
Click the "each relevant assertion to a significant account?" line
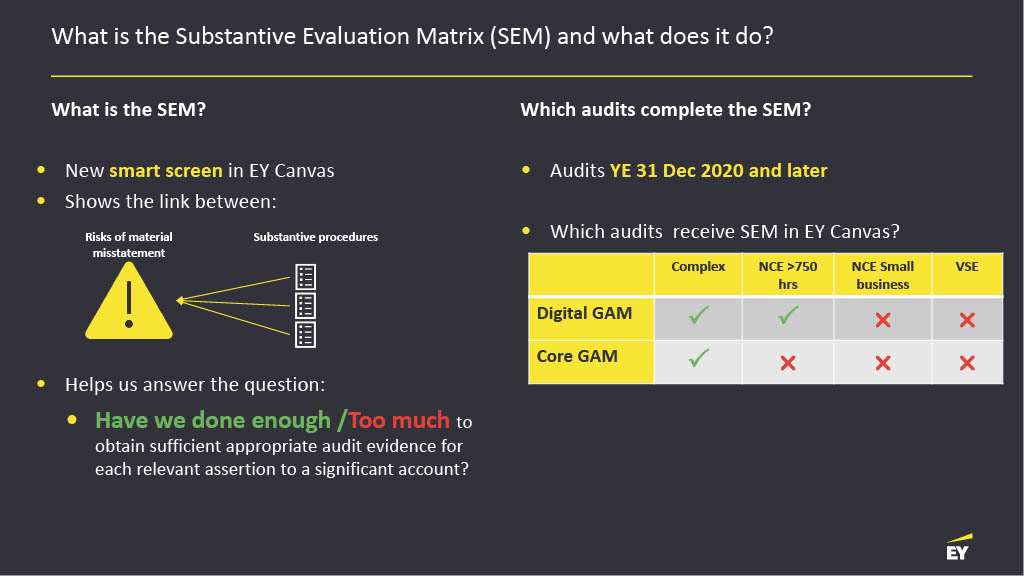click(282, 469)
